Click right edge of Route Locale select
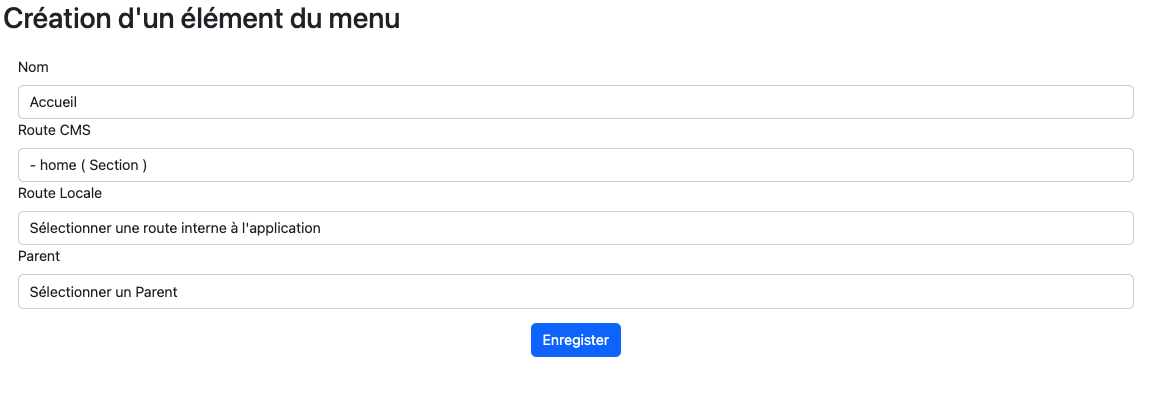The height and width of the screenshot is (401, 1176). pyautogui.click(x=1118, y=228)
